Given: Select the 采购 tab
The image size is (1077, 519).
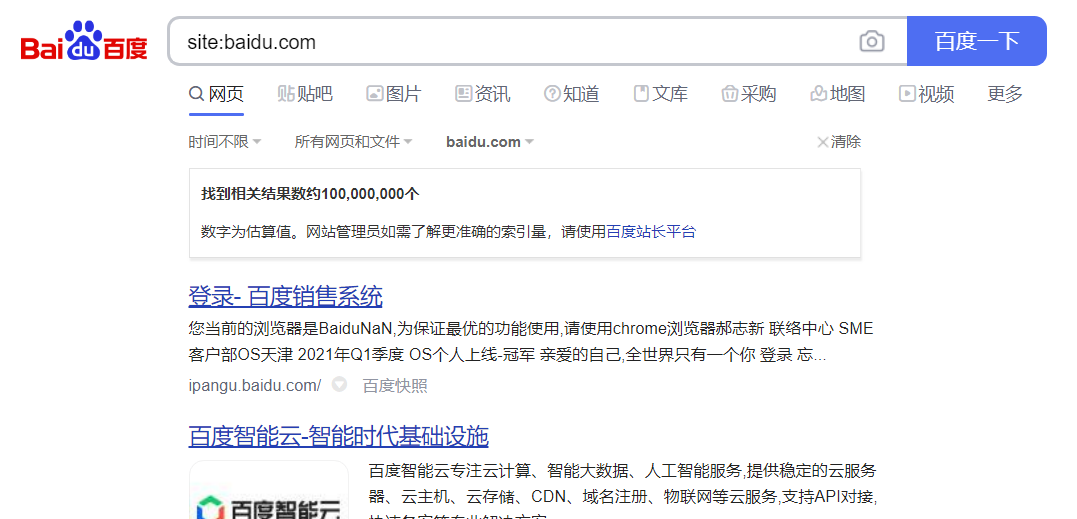Looking at the screenshot, I should click(x=749, y=93).
